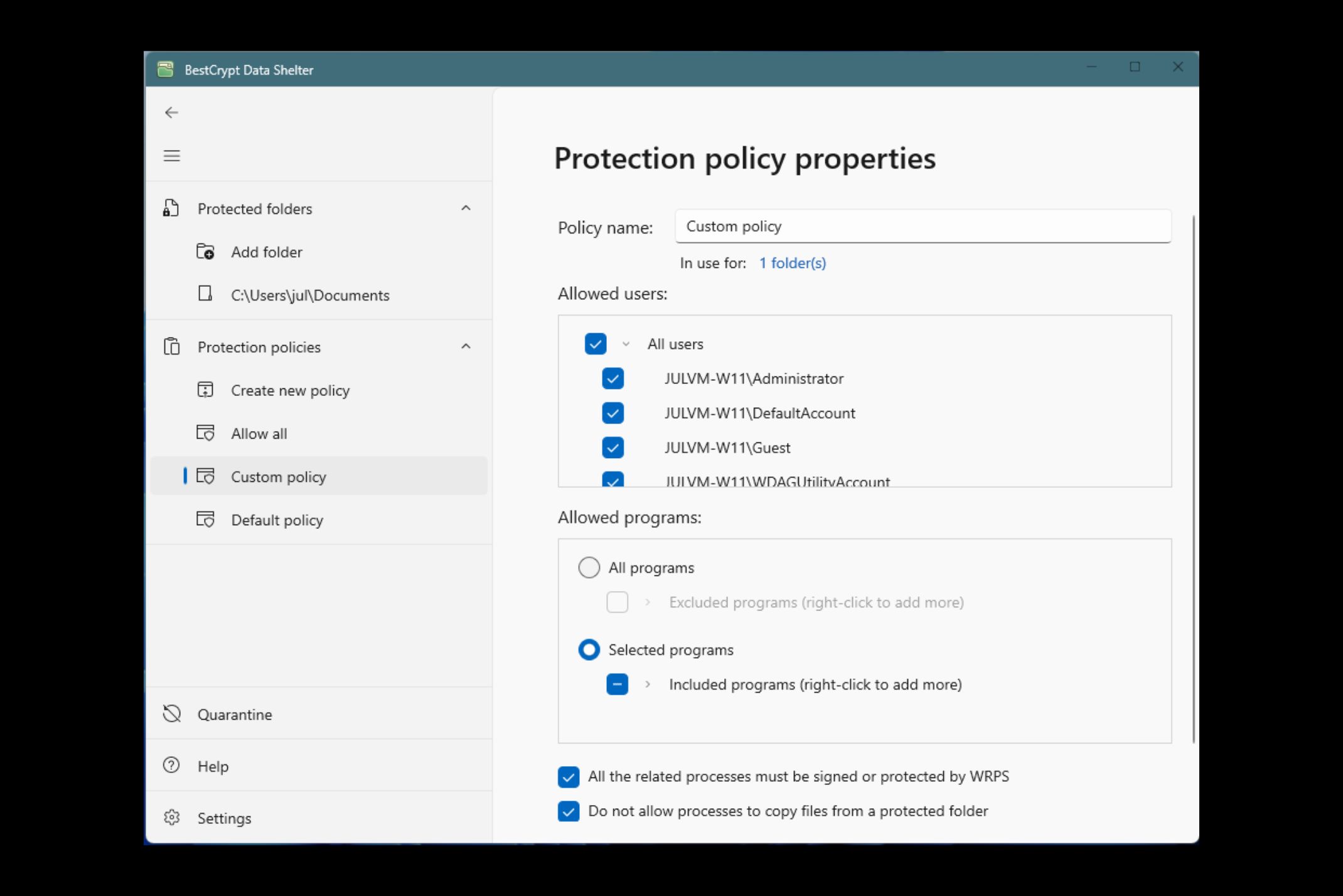Expand the Excluded programs chevron

(x=648, y=602)
